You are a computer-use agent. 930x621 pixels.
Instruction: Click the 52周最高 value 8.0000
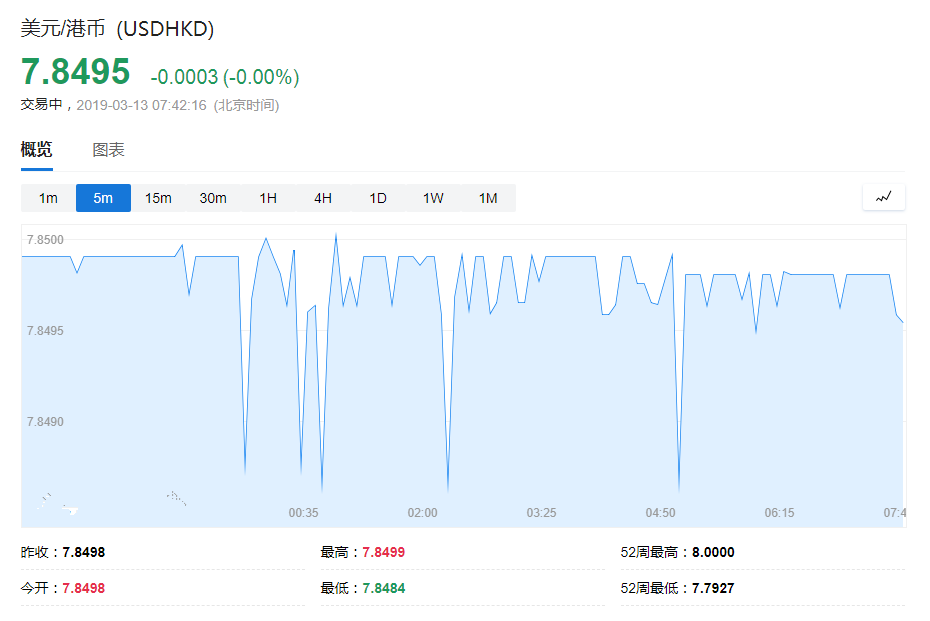[714, 552]
